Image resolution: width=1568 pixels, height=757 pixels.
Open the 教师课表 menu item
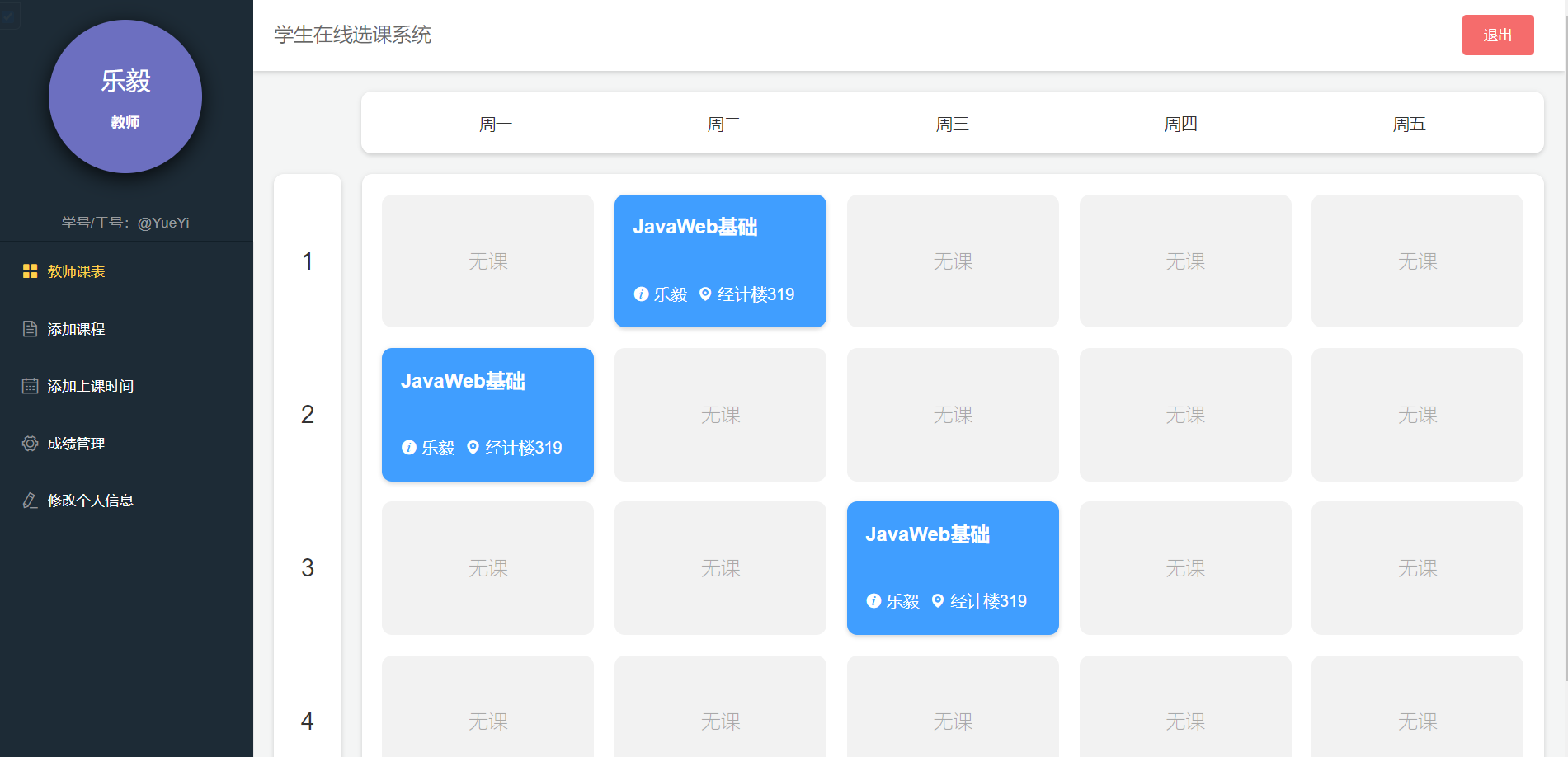pos(126,271)
